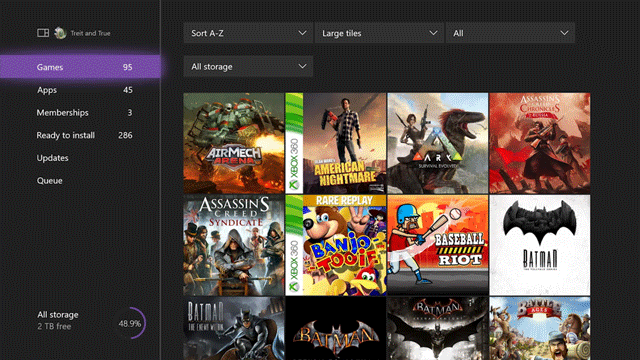Open the Battle Ages game tile
This screenshot has width=640, height=360.
coord(540,328)
